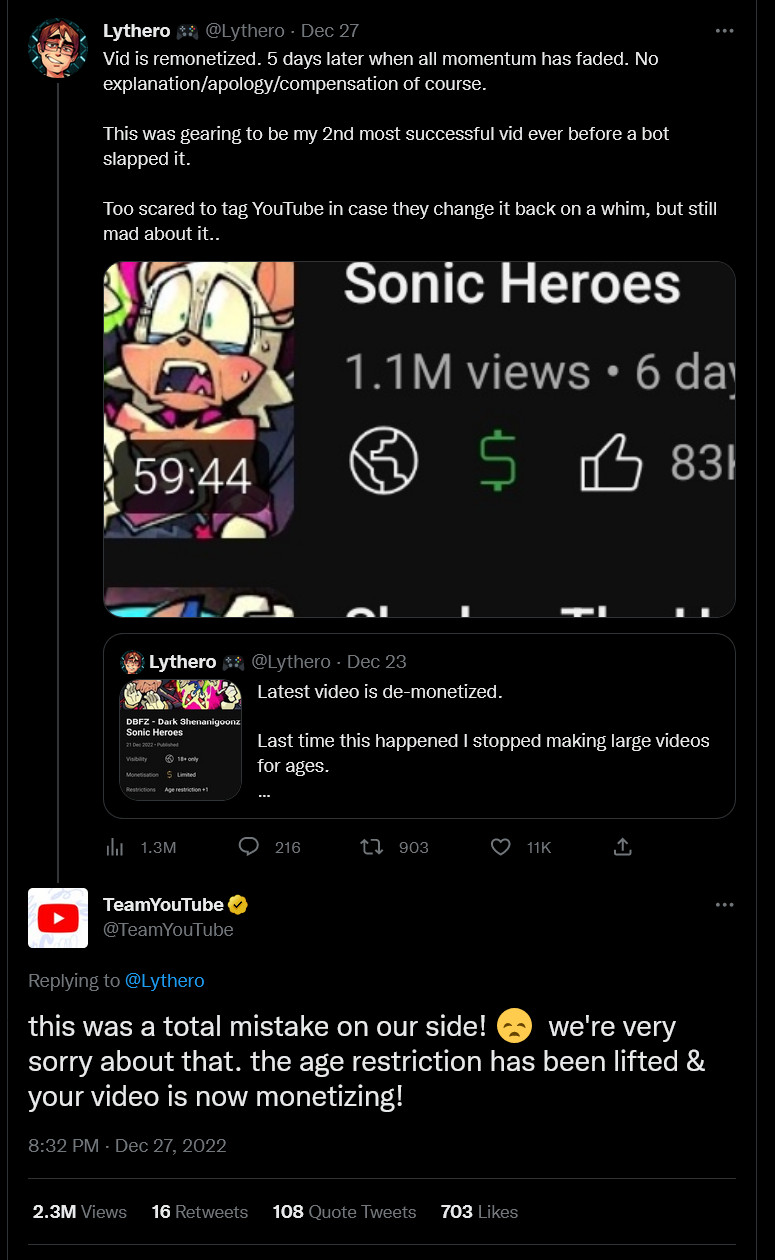Open TeamYouTube display name profile link
Screen dimensions: 775x1260
(x=163, y=905)
